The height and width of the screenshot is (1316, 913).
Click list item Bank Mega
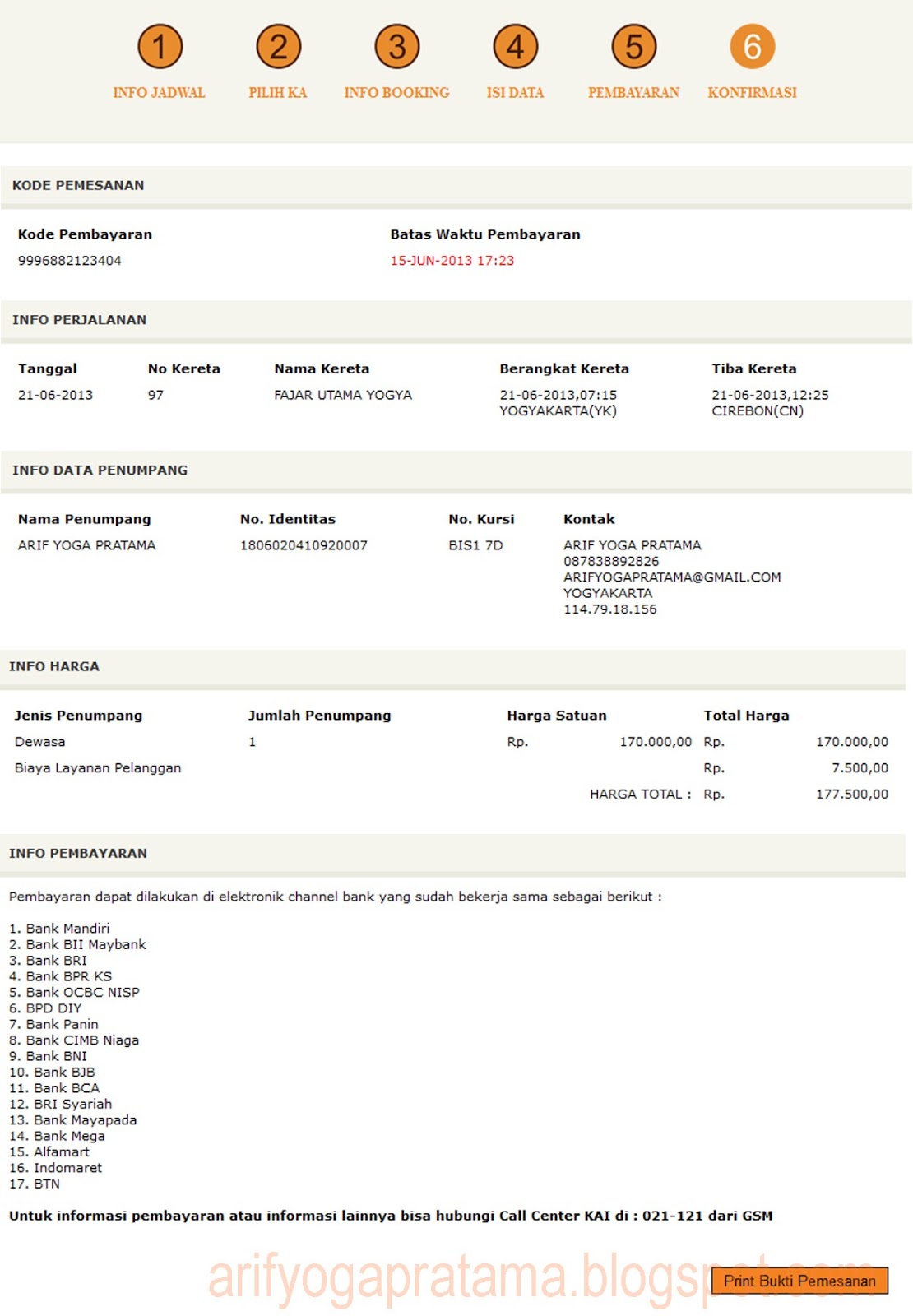[x=69, y=1136]
